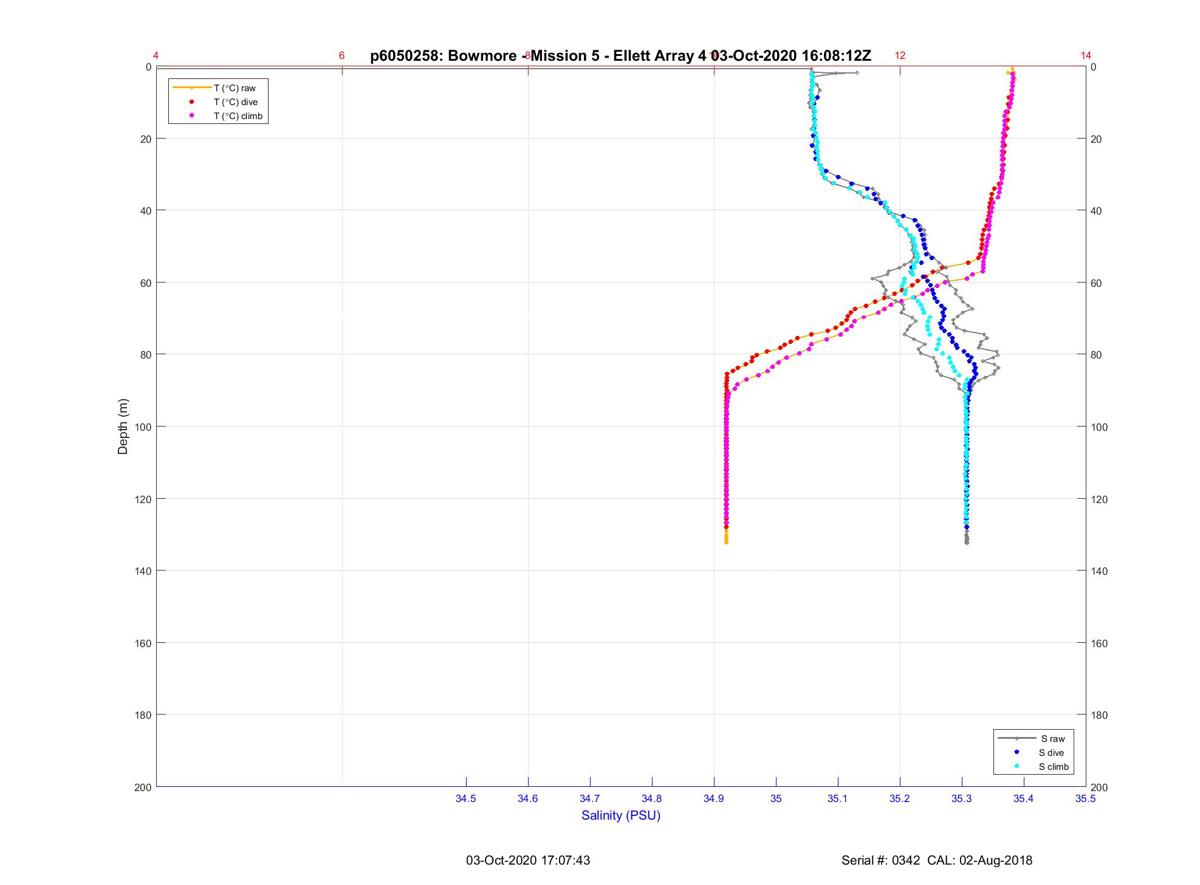
Task: Click the 34.9 salinity tick label
Action: click(714, 799)
